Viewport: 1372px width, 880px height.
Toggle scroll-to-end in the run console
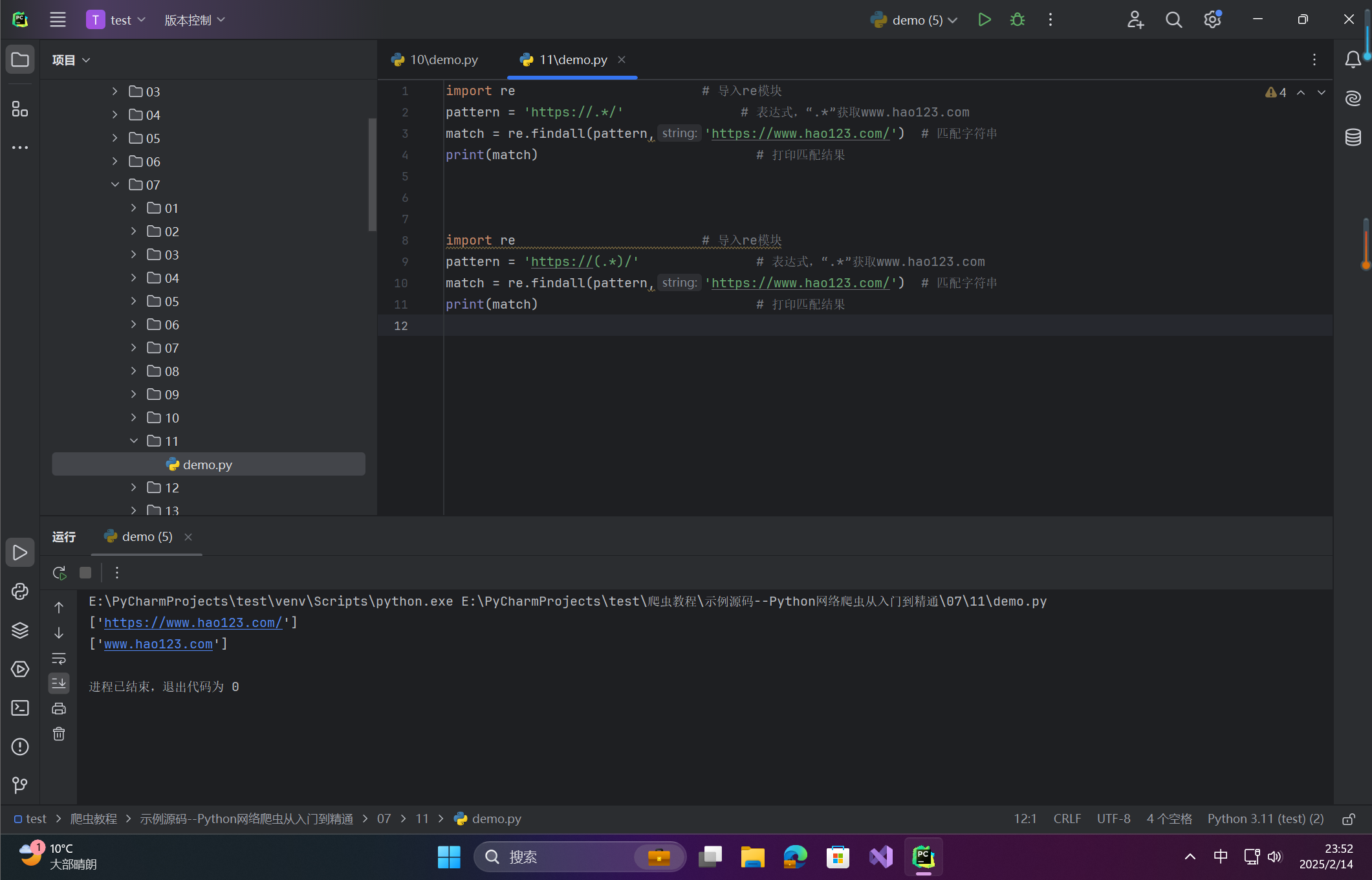coord(59,683)
